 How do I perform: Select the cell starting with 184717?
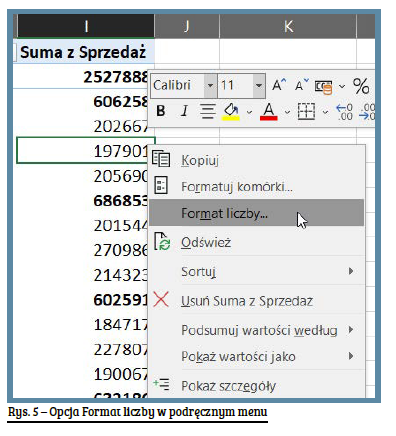click(81, 324)
